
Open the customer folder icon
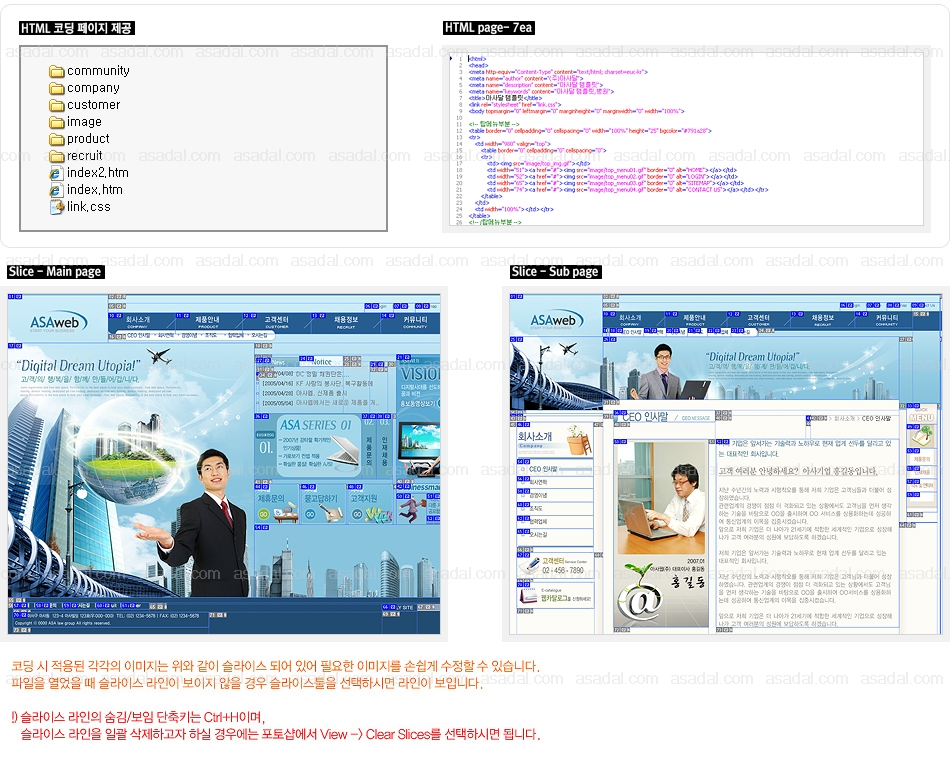click(x=57, y=105)
